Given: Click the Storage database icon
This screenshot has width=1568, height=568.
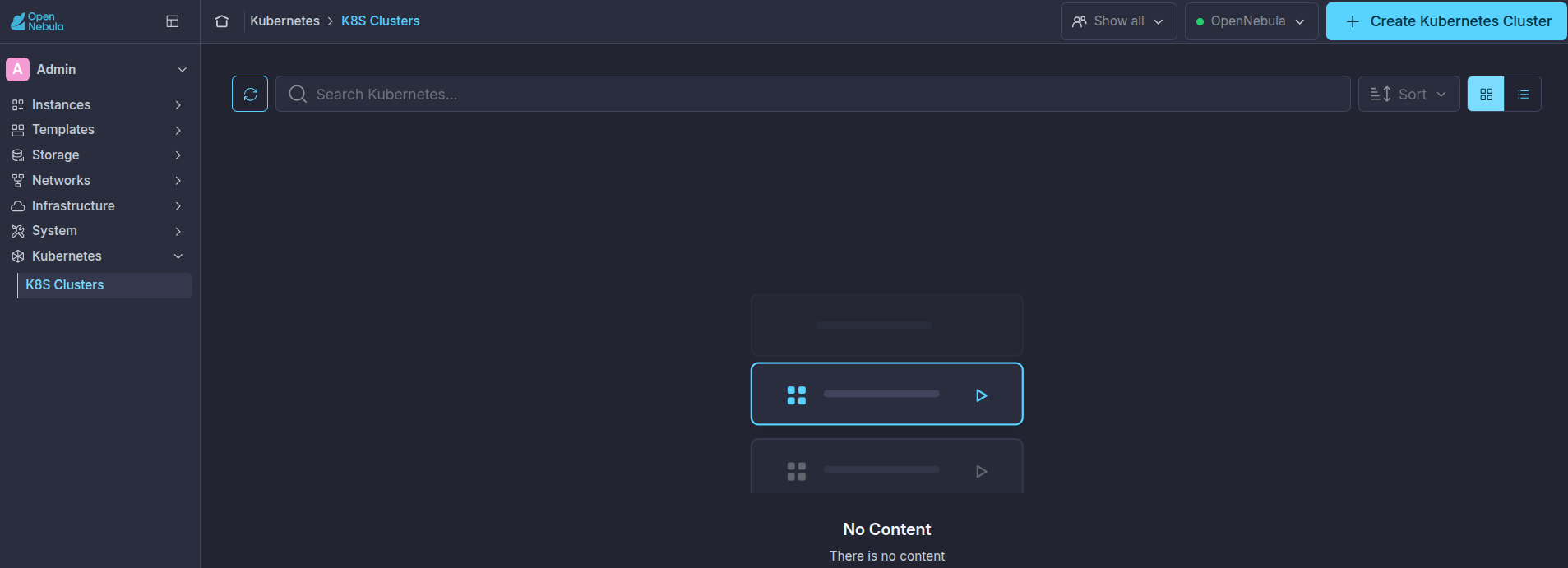Looking at the screenshot, I should point(18,155).
